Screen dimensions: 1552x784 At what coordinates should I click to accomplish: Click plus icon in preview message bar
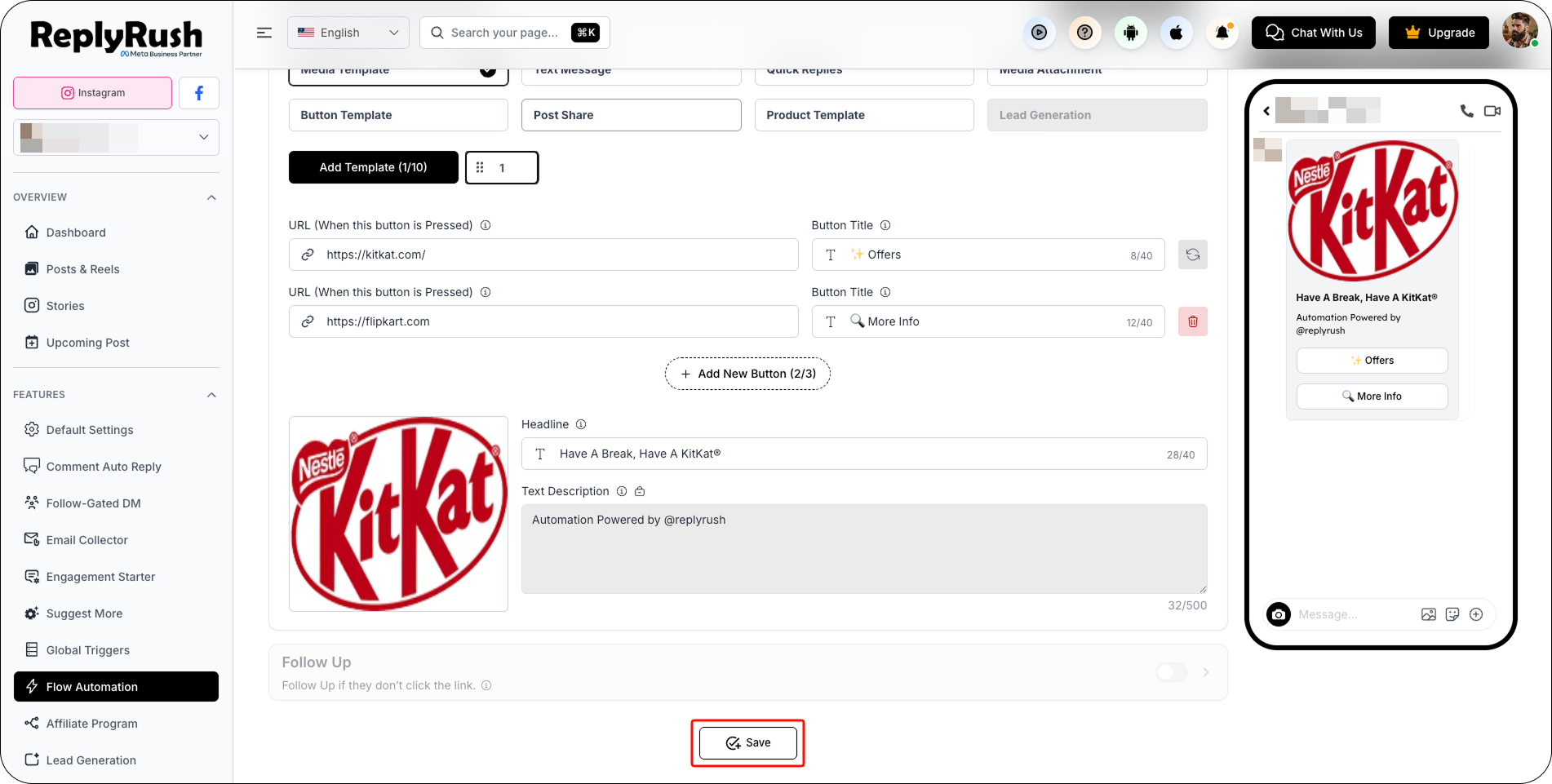[1476, 614]
